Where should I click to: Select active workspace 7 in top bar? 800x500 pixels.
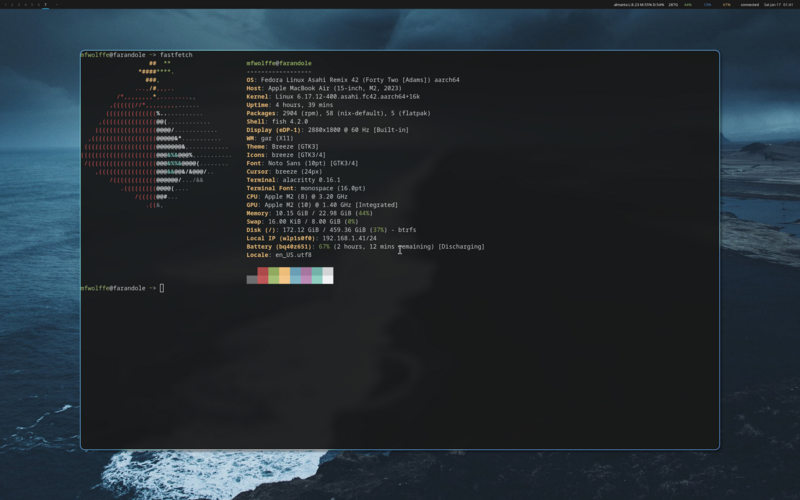[45, 5]
